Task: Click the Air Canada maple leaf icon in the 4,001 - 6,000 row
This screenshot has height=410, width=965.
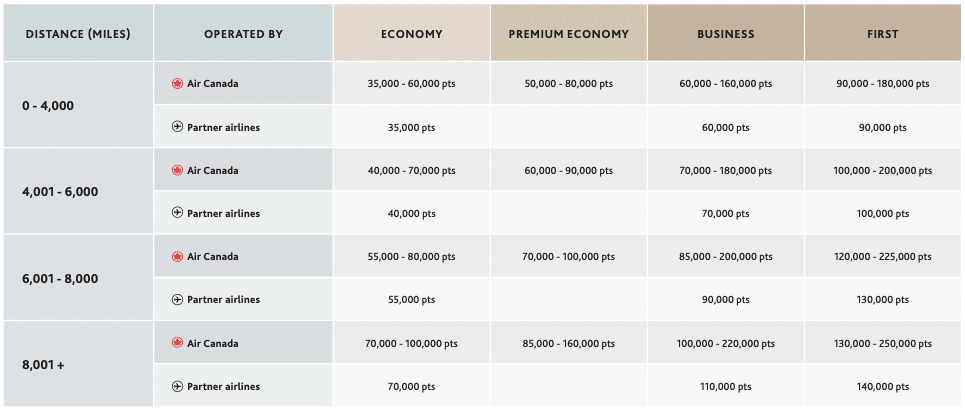Action: (178, 170)
